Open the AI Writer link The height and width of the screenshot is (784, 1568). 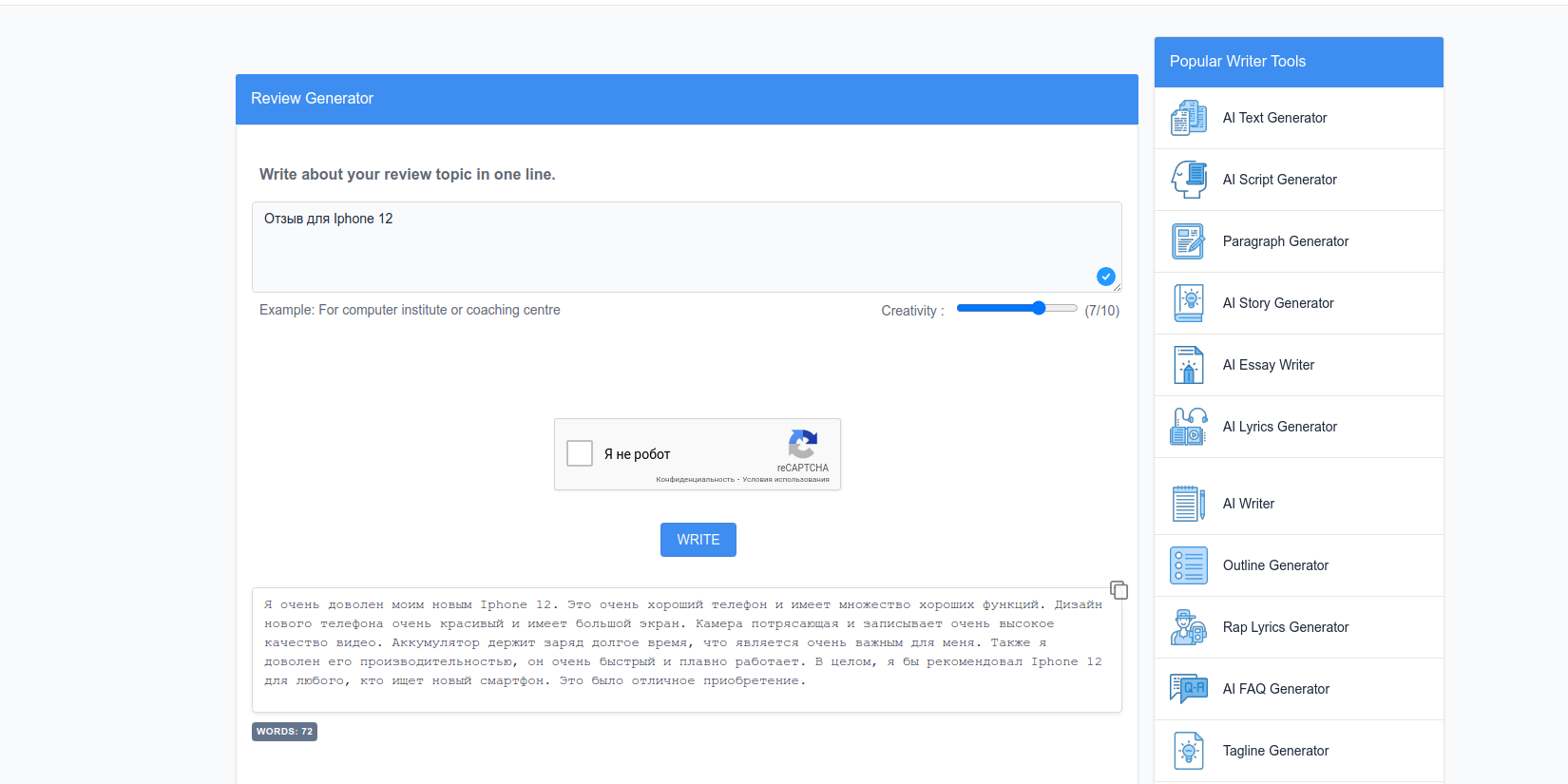pyautogui.click(x=1248, y=504)
